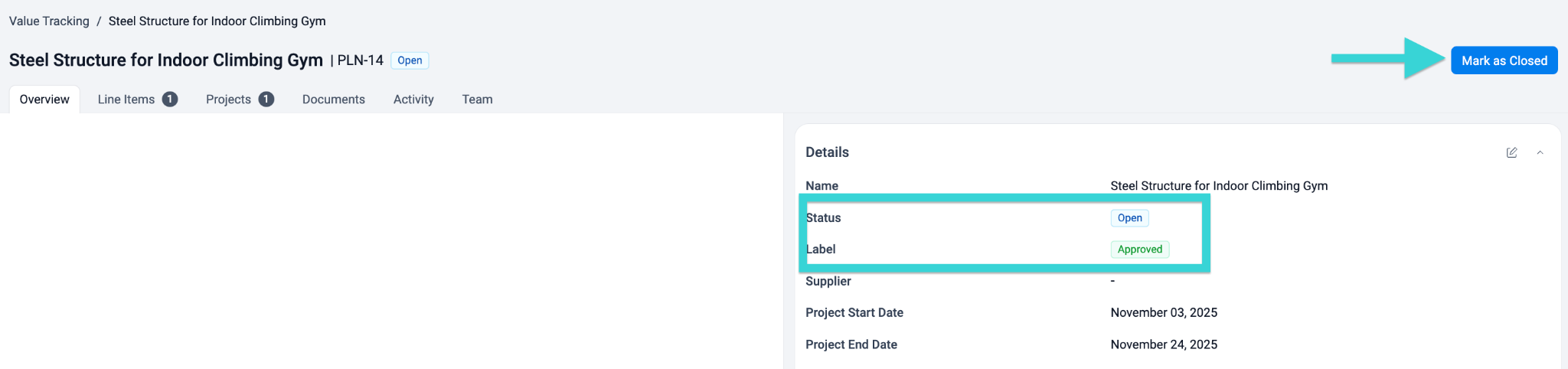
Task: Click the Open badge beside PLN-14
Action: click(410, 60)
